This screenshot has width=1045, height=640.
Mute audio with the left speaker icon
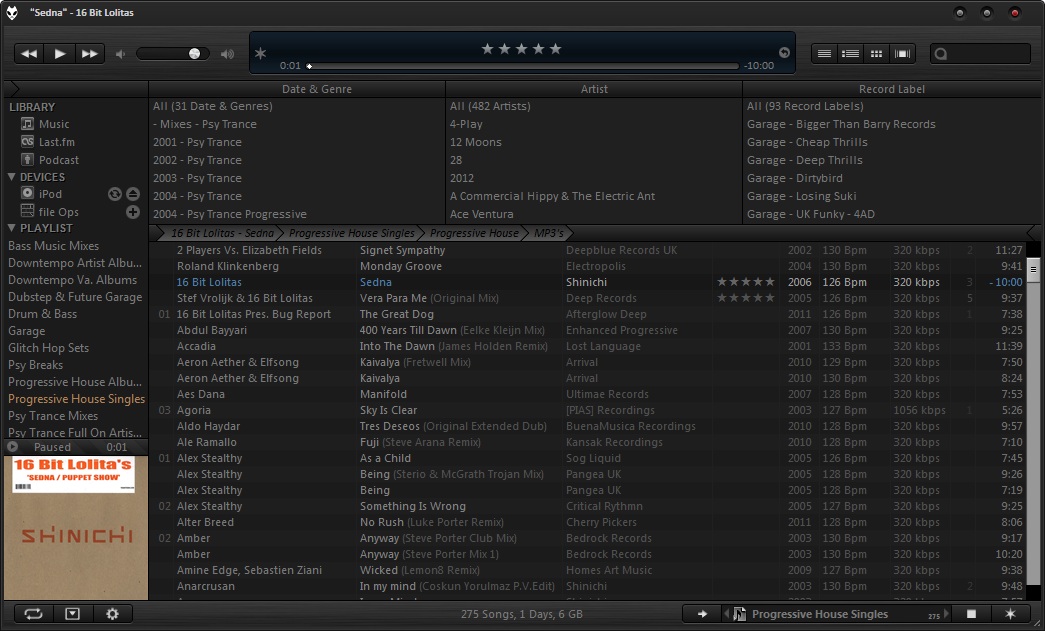coord(121,54)
